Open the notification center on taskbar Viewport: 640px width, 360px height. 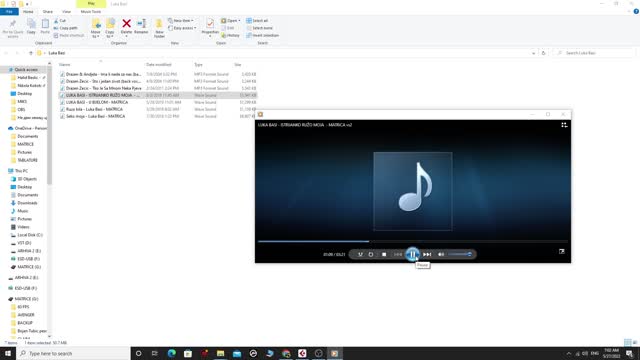pos(629,353)
